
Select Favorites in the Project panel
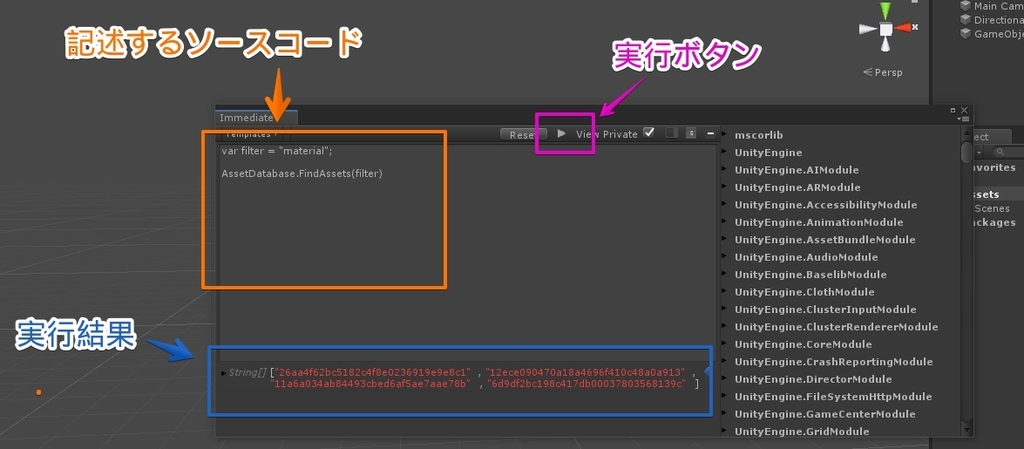pos(993,167)
